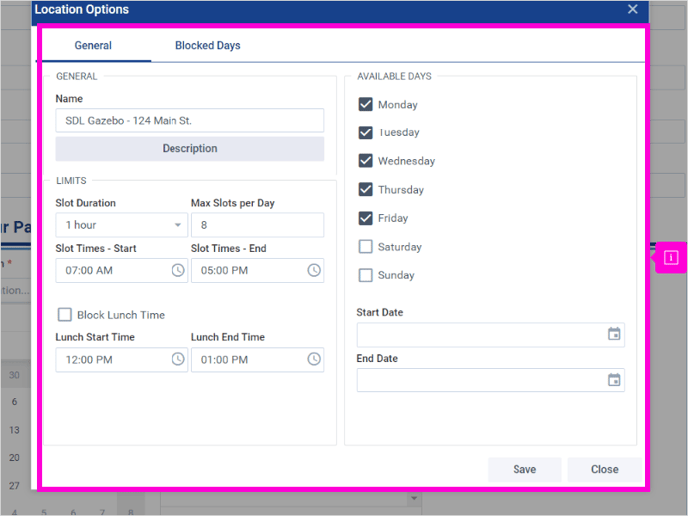Enable the Saturday checkbox
This screenshot has height=516, width=688.
(x=366, y=247)
